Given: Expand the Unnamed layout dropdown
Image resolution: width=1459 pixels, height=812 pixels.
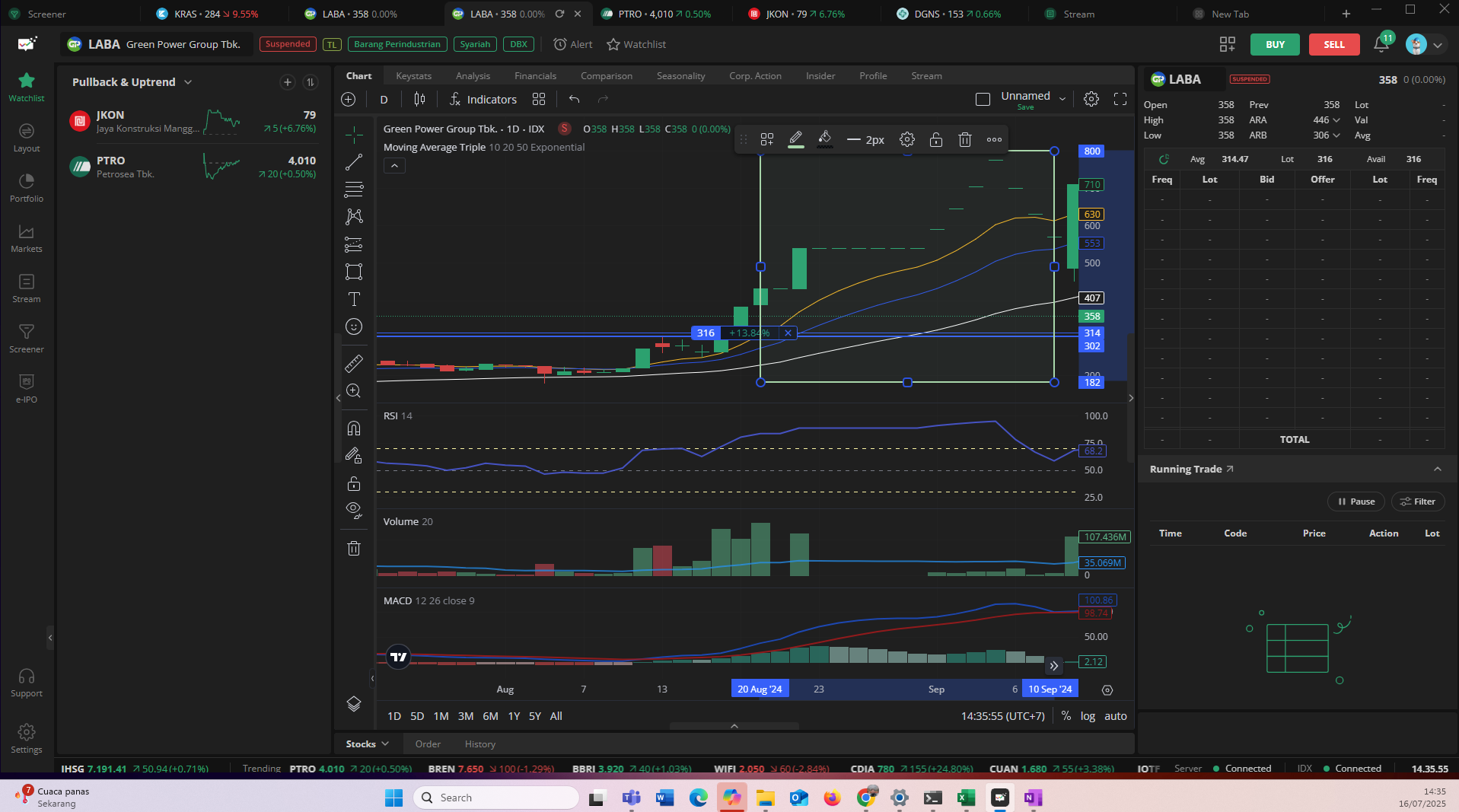Looking at the screenshot, I should click(x=1062, y=99).
